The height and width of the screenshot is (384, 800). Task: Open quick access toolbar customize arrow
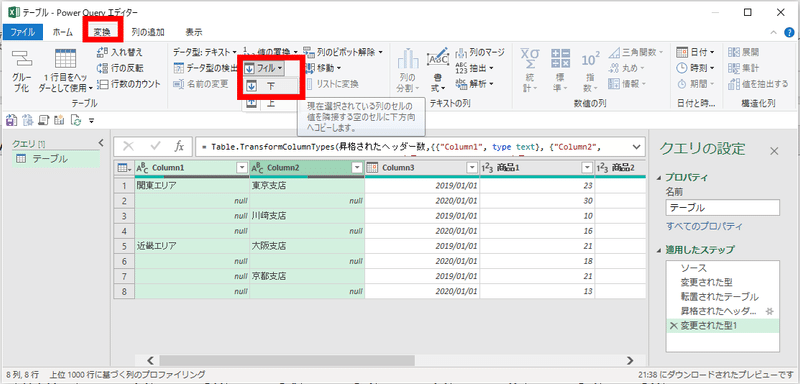[92, 121]
